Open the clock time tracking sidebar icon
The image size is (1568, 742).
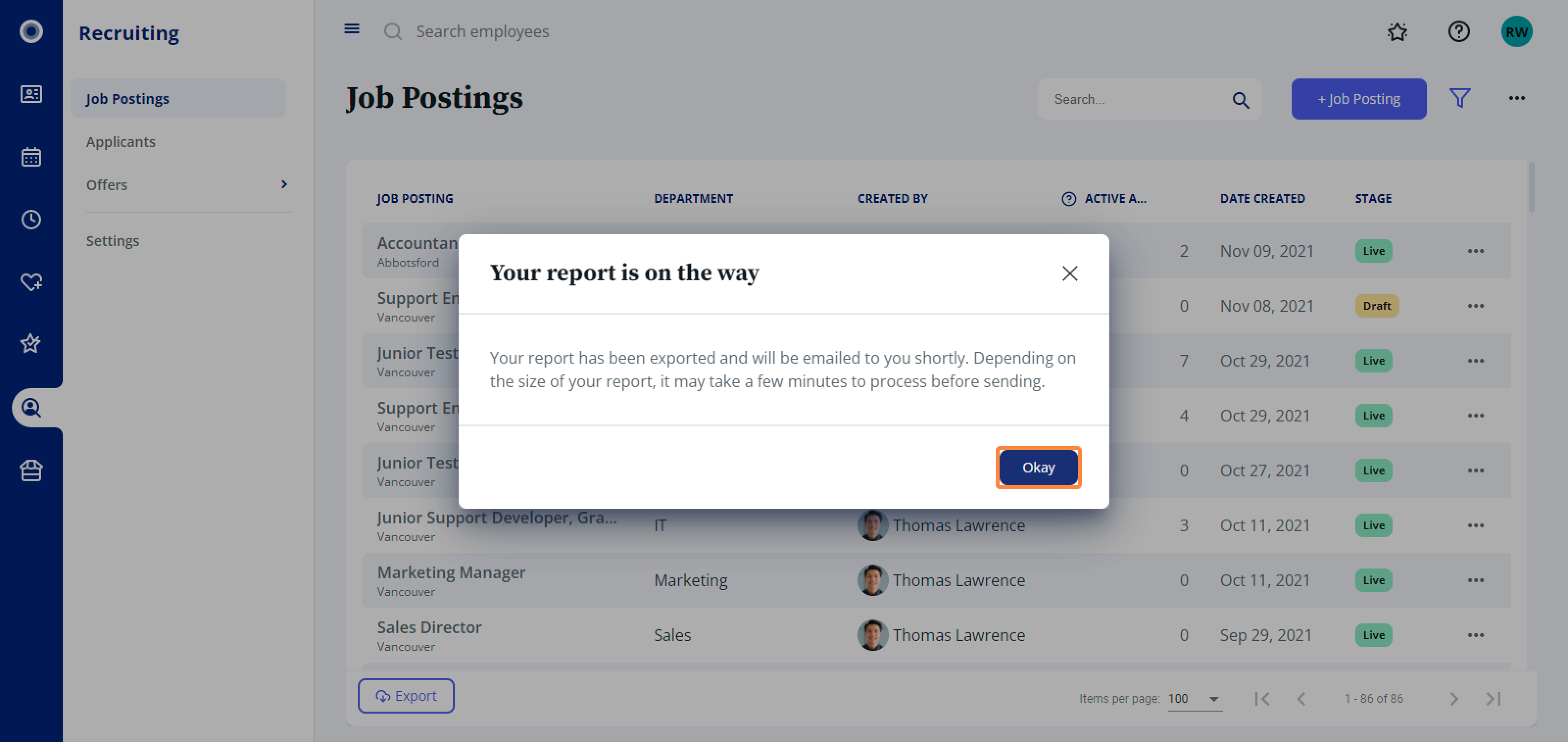[x=31, y=220]
